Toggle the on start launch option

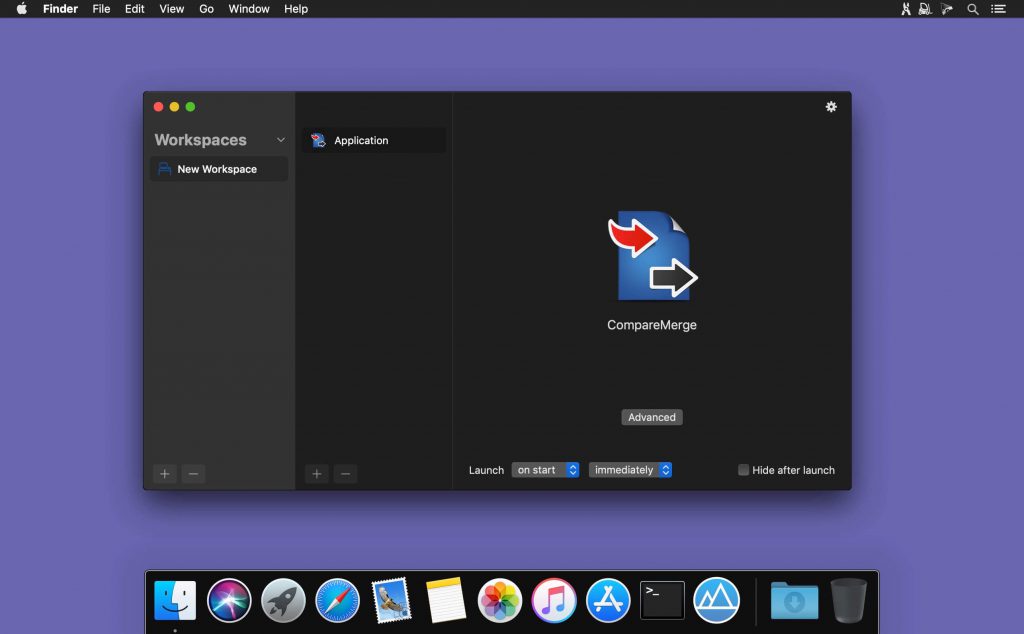pyautogui.click(x=545, y=470)
